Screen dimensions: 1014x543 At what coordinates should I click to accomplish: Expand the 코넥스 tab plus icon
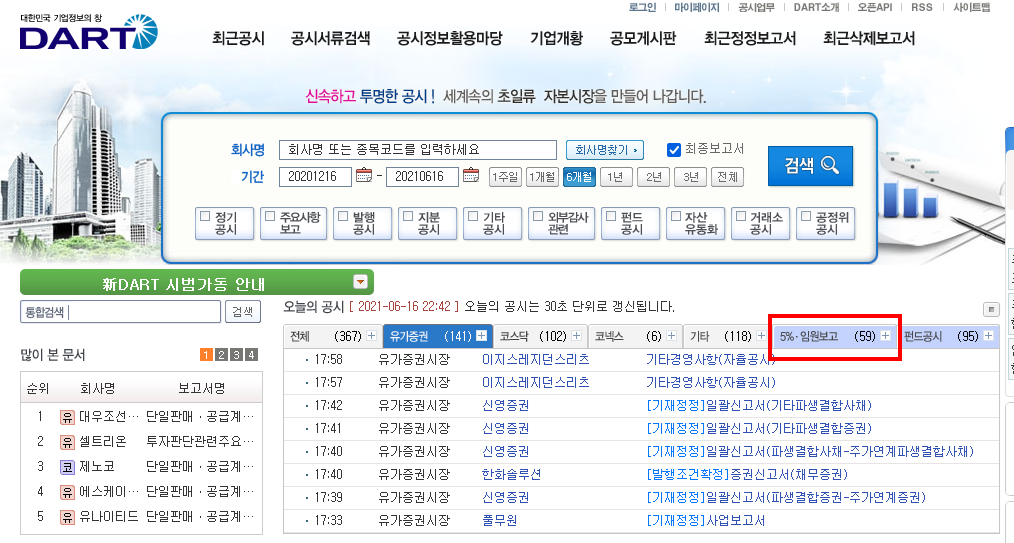click(x=671, y=335)
